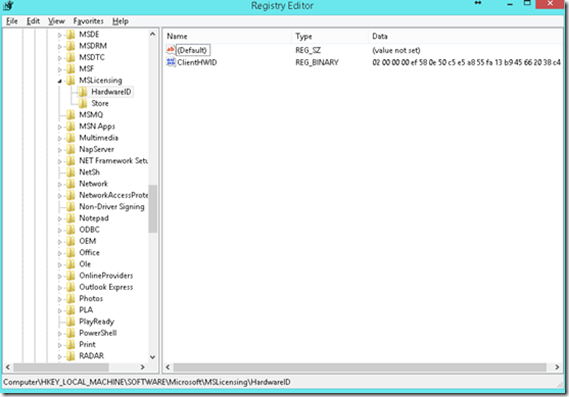Image resolution: width=569 pixels, height=397 pixels.
Task: Expand the MSDE tree node
Action: (x=60, y=35)
